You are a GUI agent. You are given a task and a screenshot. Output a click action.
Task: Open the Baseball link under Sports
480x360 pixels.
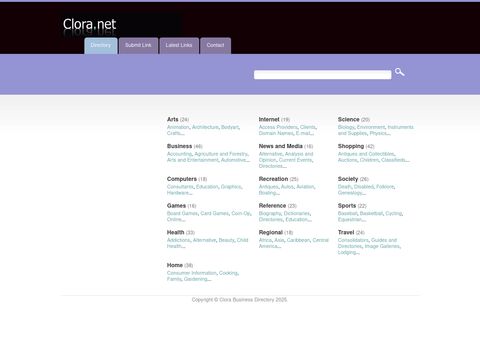coord(347,213)
